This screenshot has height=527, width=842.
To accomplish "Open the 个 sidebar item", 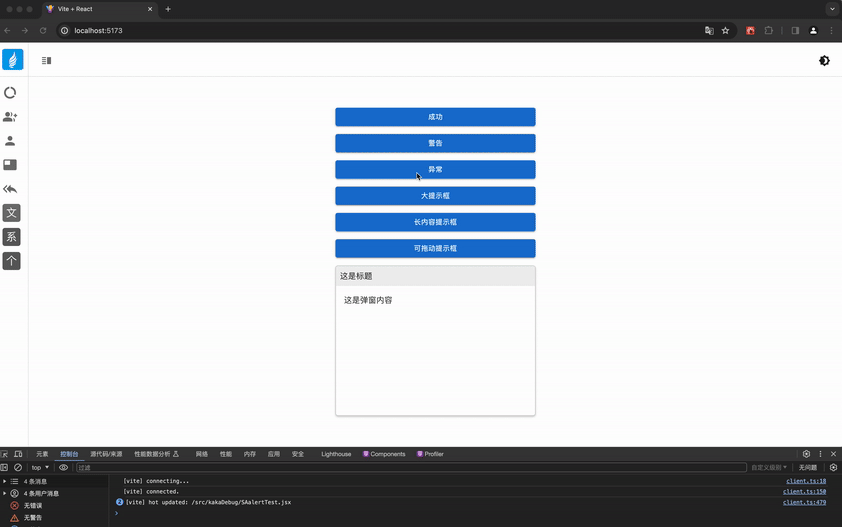I will [x=11, y=261].
